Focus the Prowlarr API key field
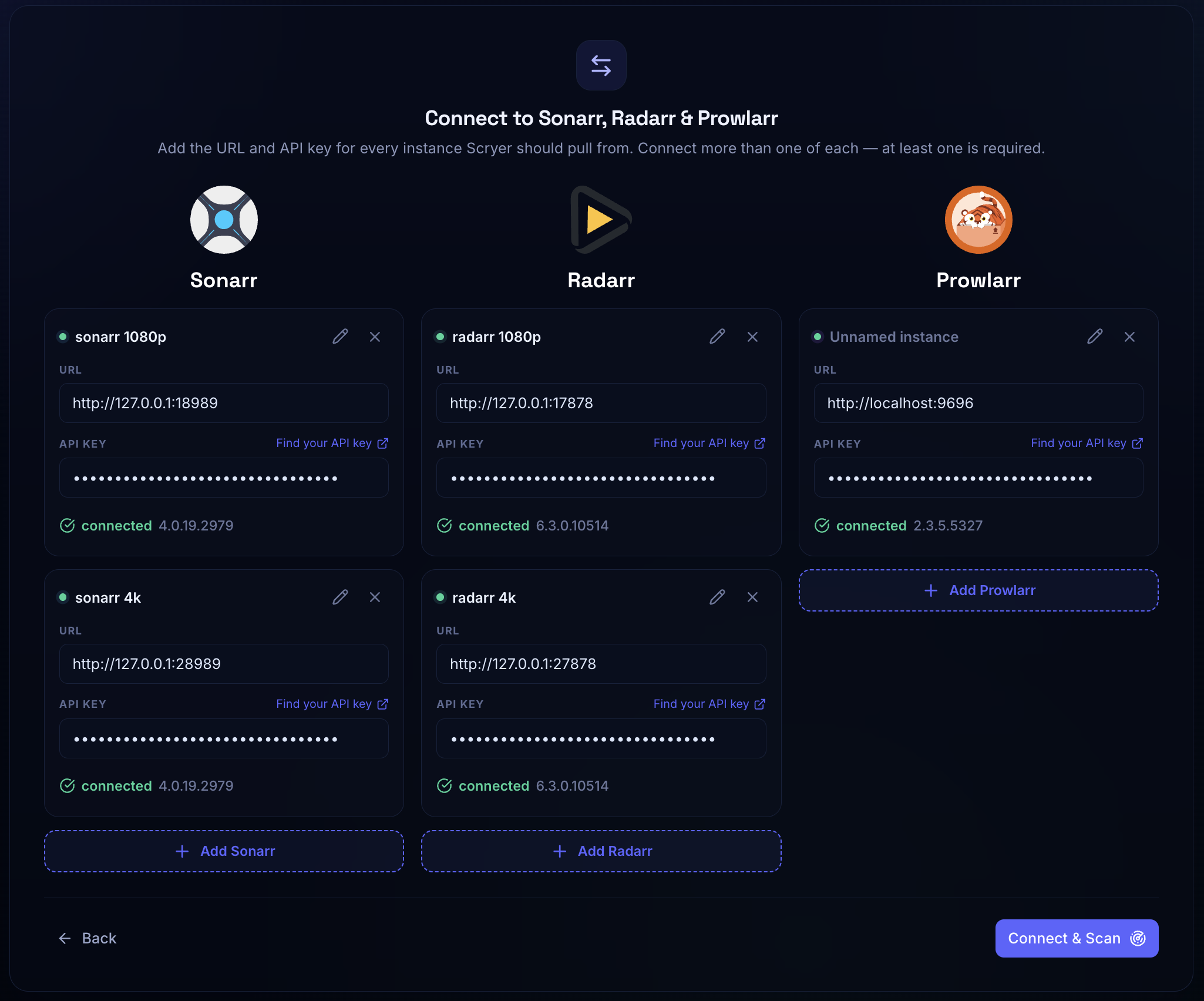This screenshot has width=1204, height=1001. [x=978, y=478]
